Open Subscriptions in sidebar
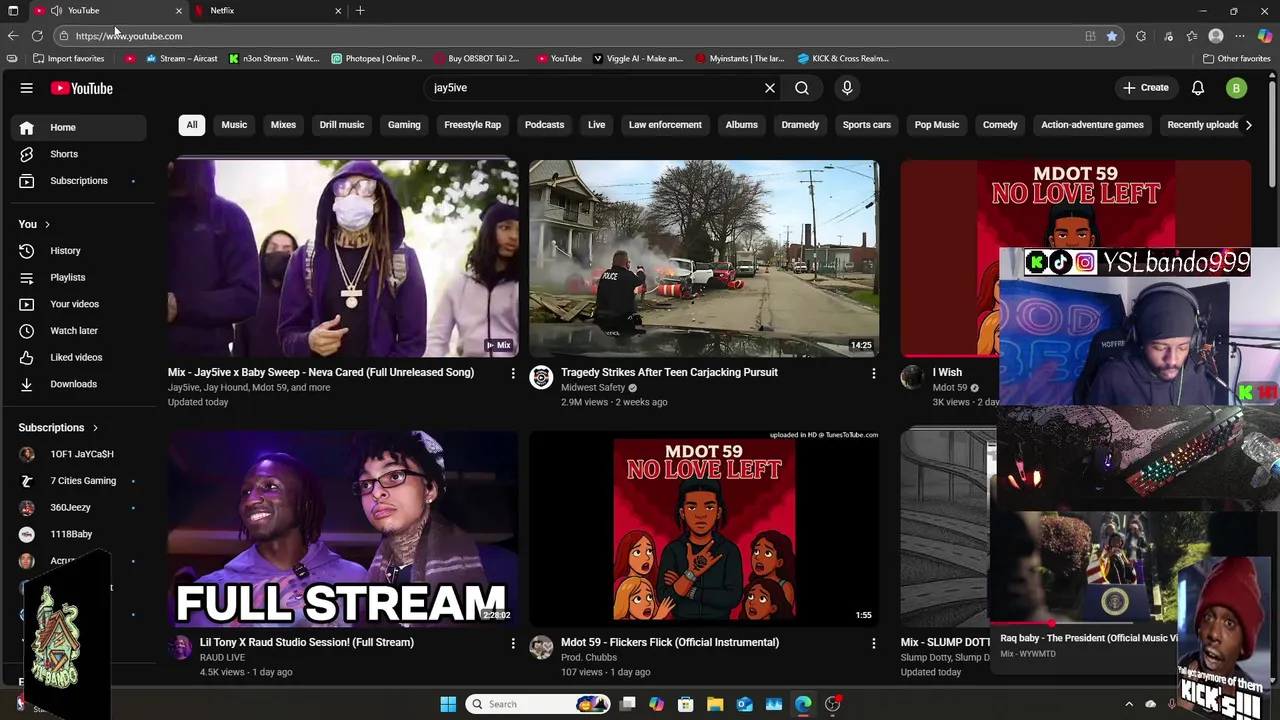The width and height of the screenshot is (1280, 720). pos(80,181)
